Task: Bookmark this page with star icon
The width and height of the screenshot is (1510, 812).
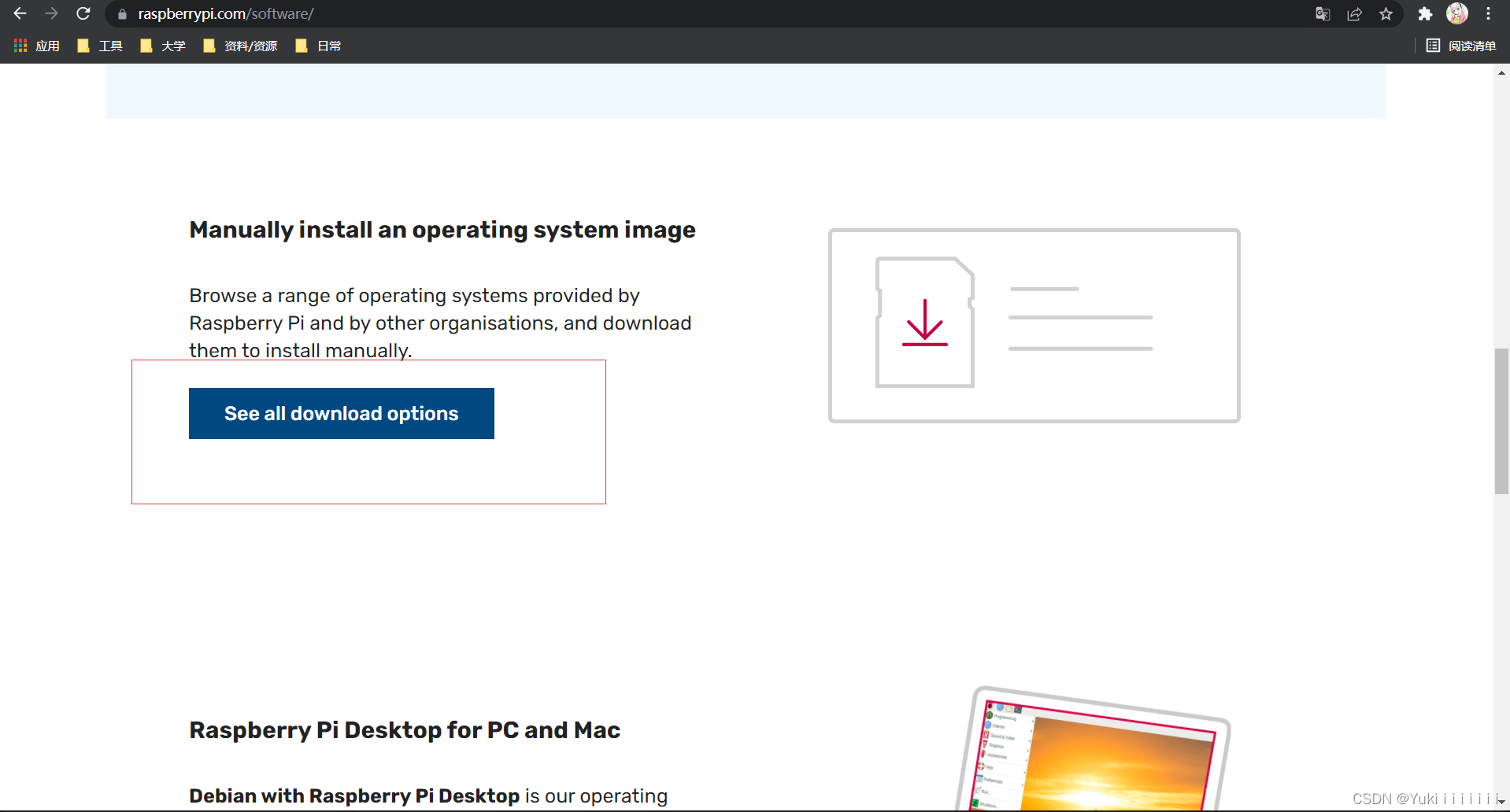Action: tap(1386, 14)
